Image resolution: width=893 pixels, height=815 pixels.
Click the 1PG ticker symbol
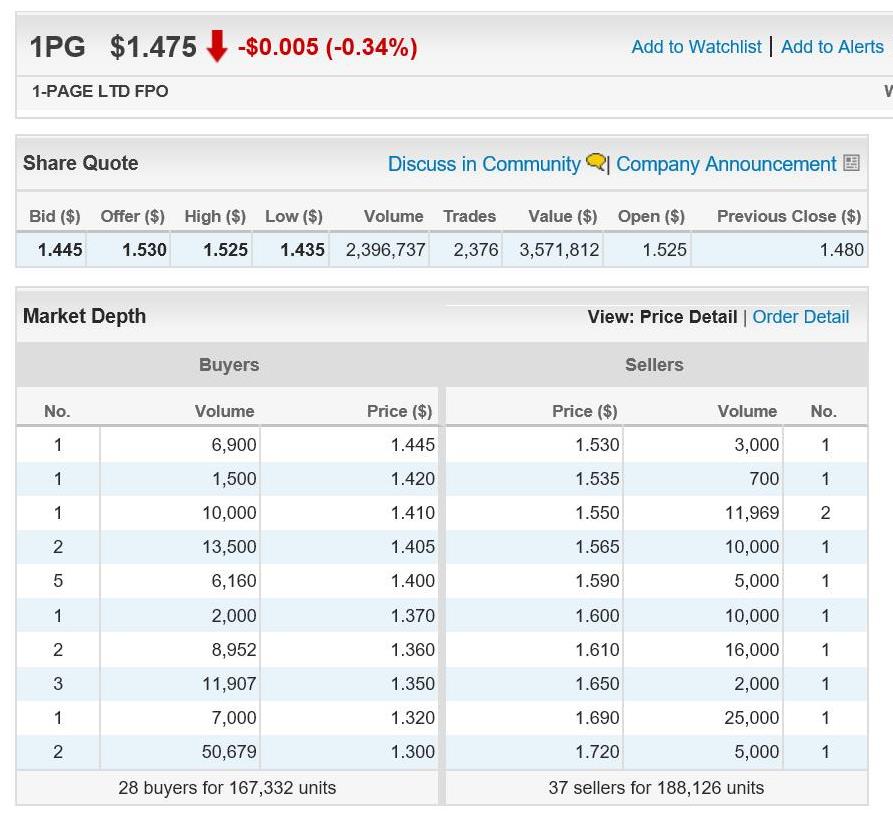(x=58, y=47)
